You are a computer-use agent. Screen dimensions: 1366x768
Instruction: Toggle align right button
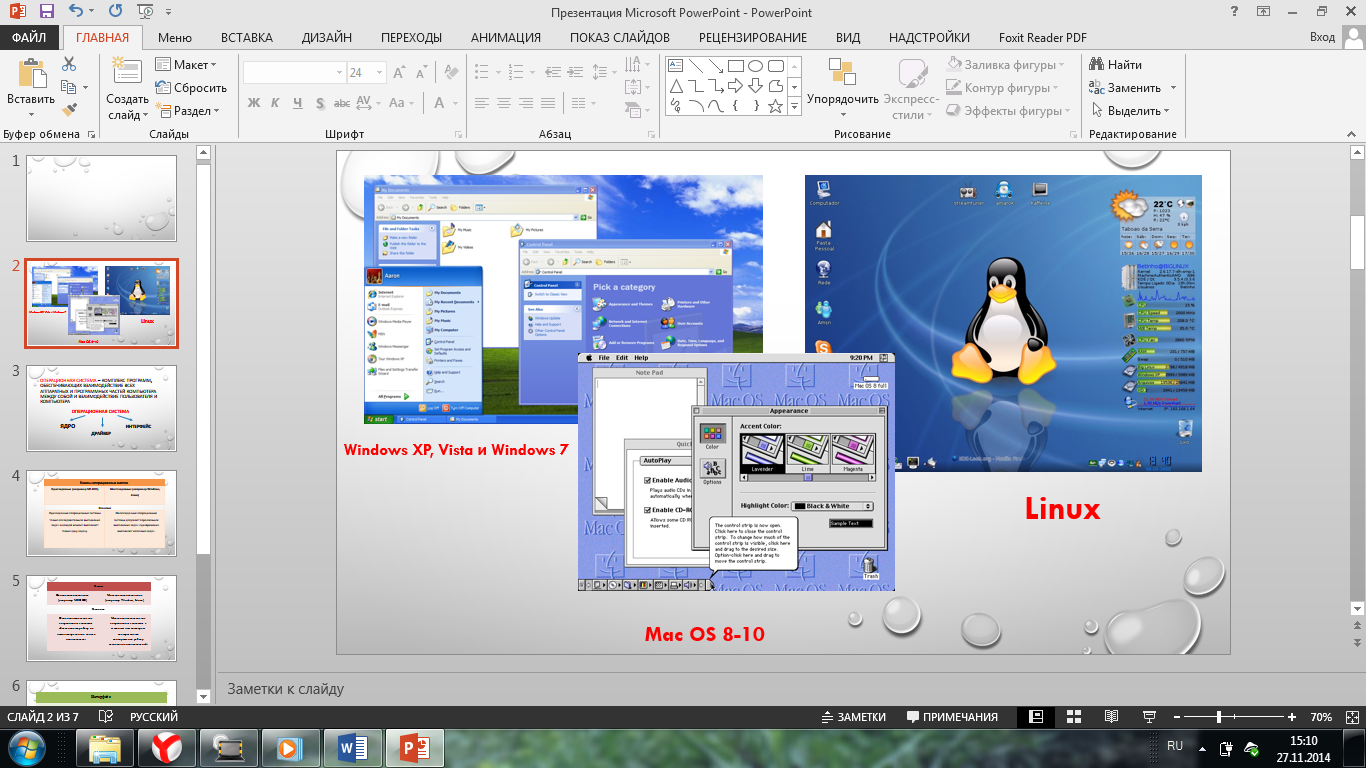[x=526, y=102]
